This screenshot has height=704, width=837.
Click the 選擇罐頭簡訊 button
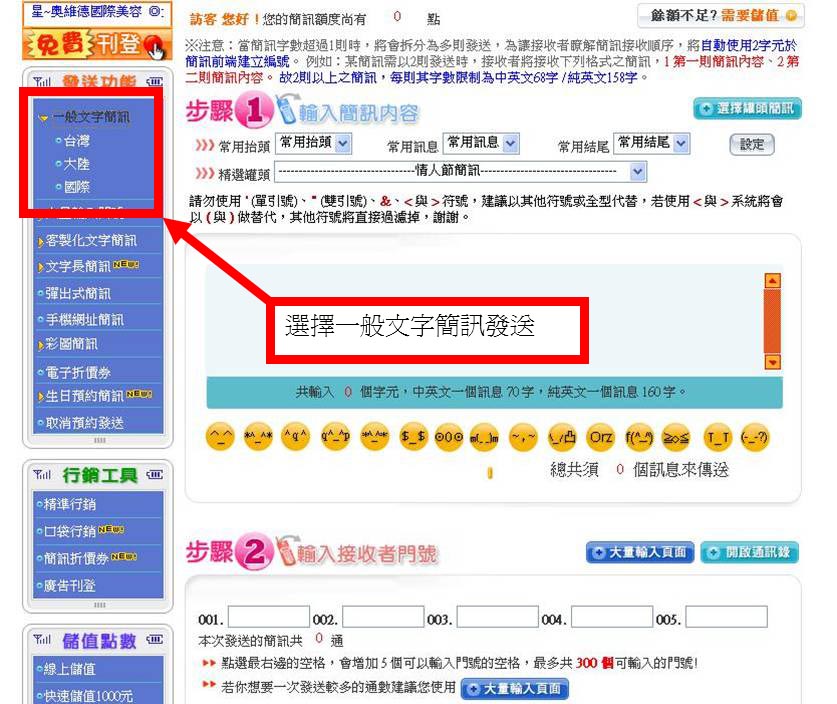[x=747, y=109]
